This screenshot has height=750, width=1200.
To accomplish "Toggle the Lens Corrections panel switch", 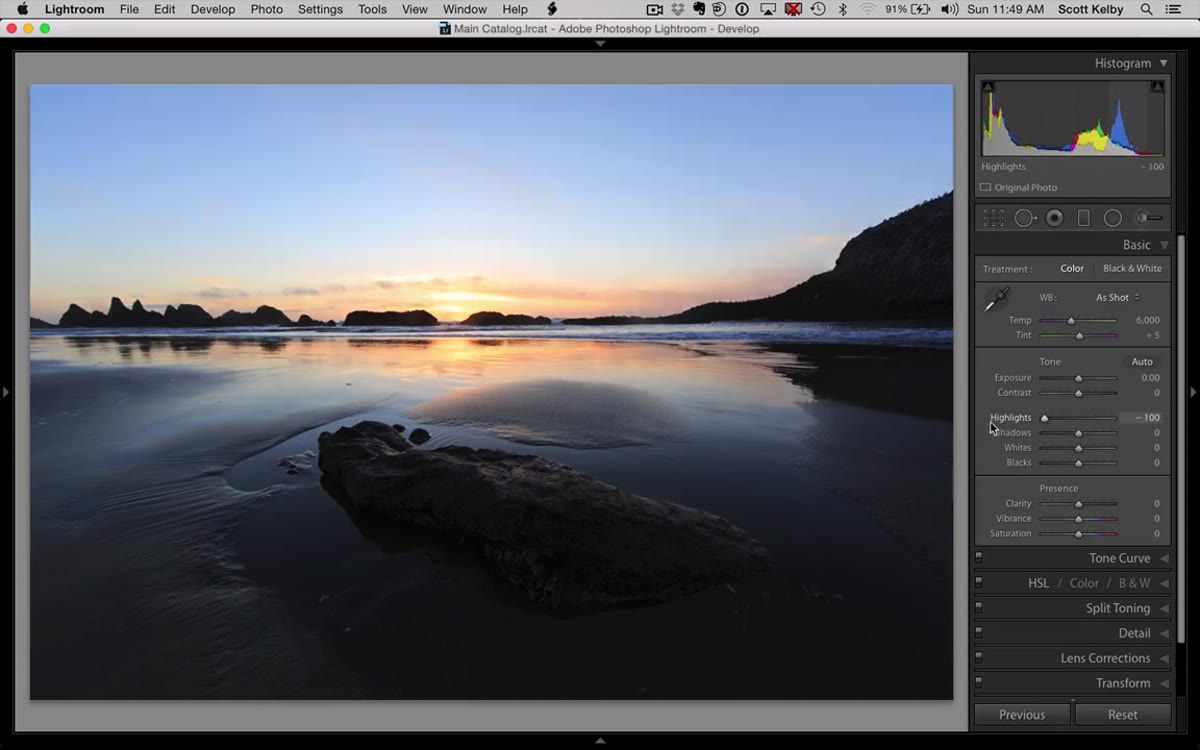I will point(979,658).
